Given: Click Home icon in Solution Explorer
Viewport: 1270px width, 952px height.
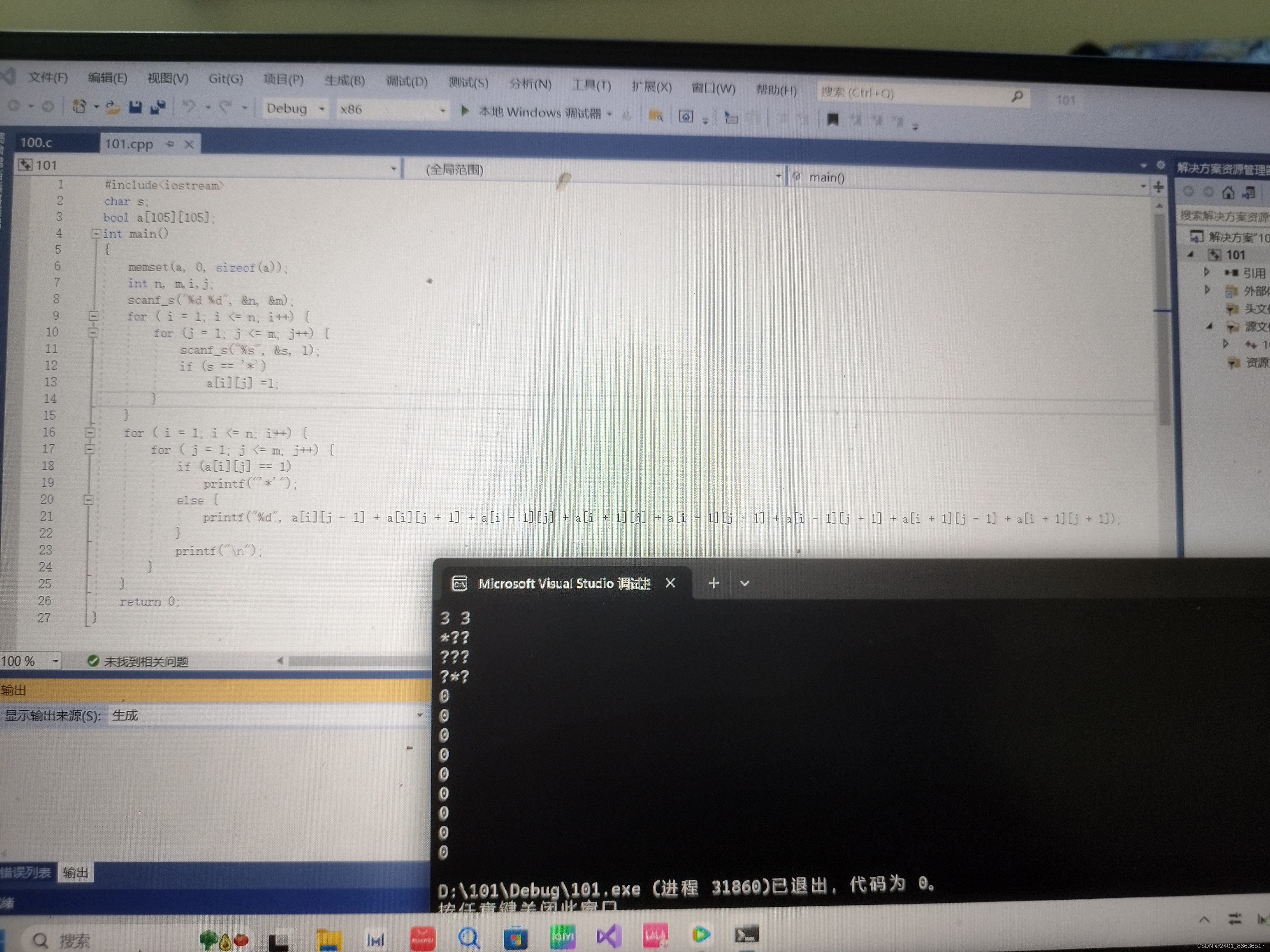Looking at the screenshot, I should pos(1227,193).
